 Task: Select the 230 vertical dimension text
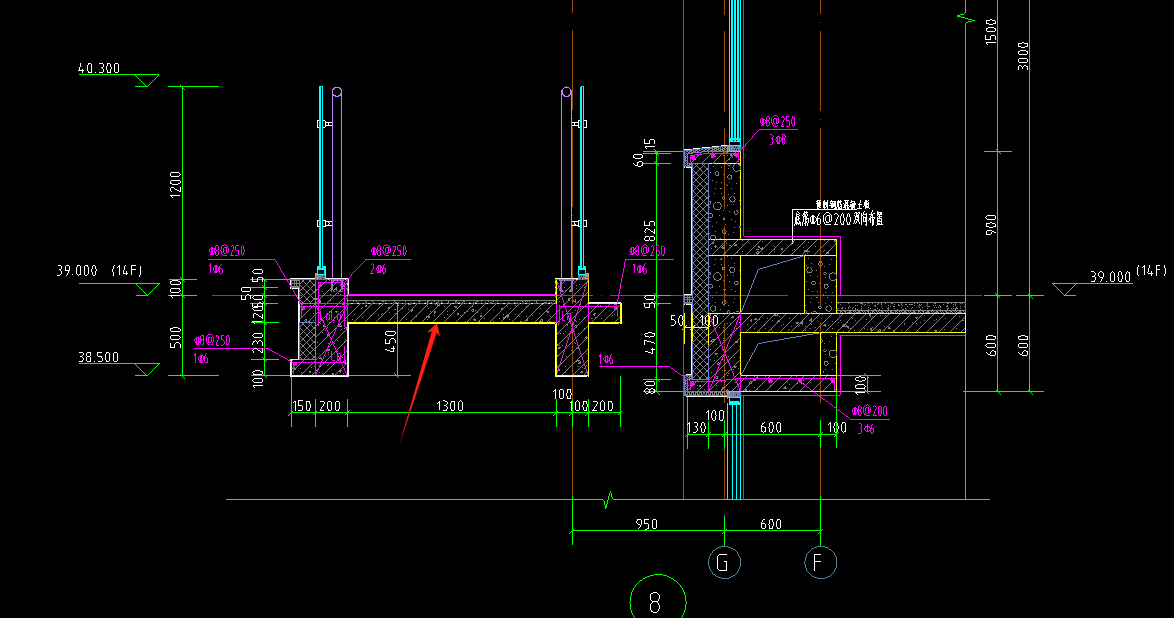pos(258,343)
